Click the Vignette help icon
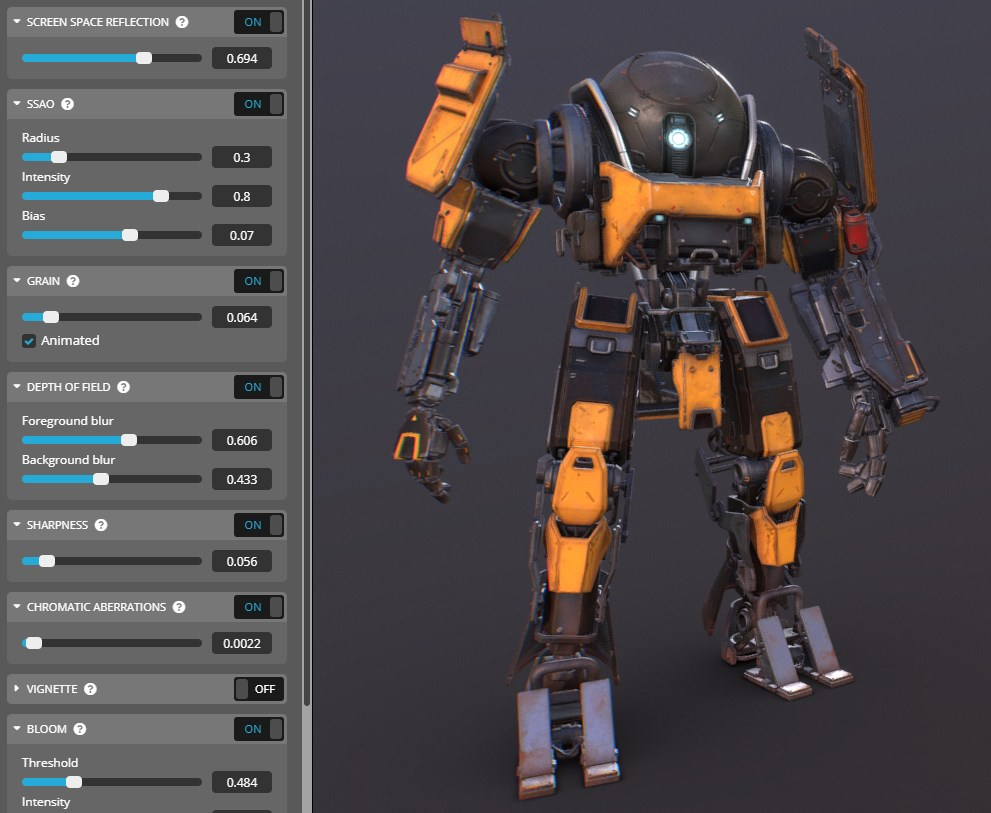 click(90, 689)
